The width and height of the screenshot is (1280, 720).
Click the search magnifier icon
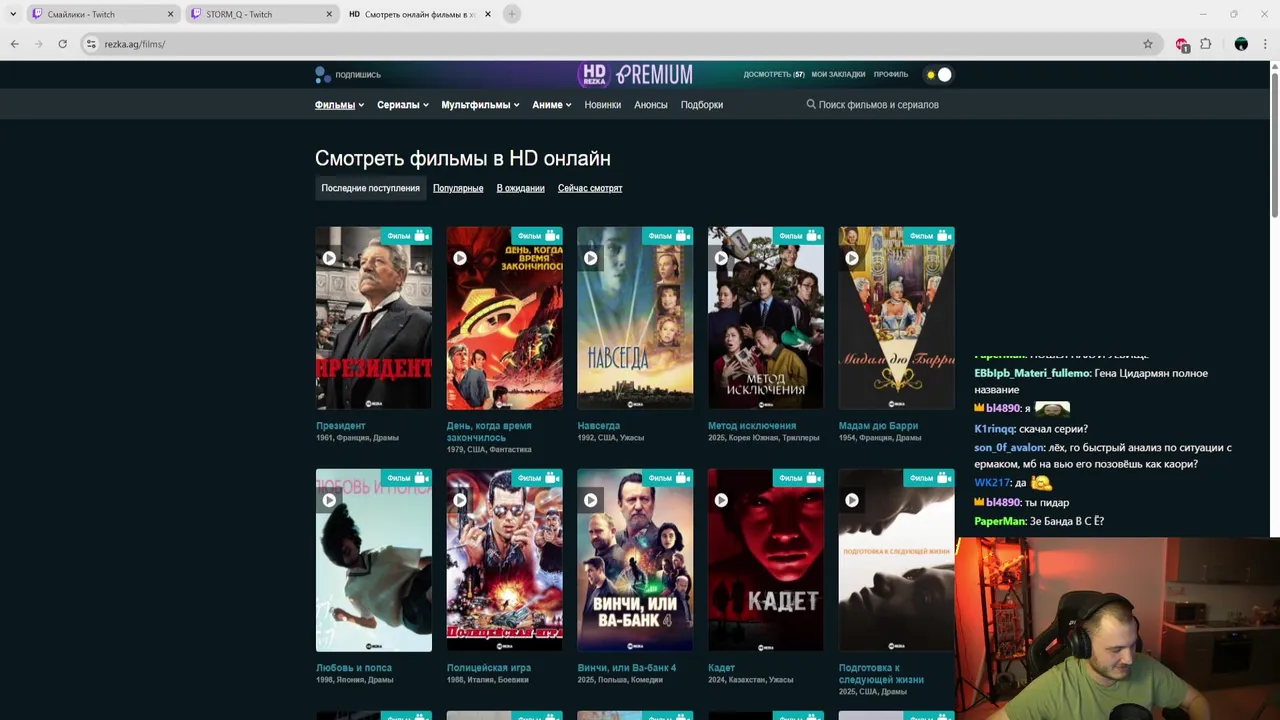point(811,104)
